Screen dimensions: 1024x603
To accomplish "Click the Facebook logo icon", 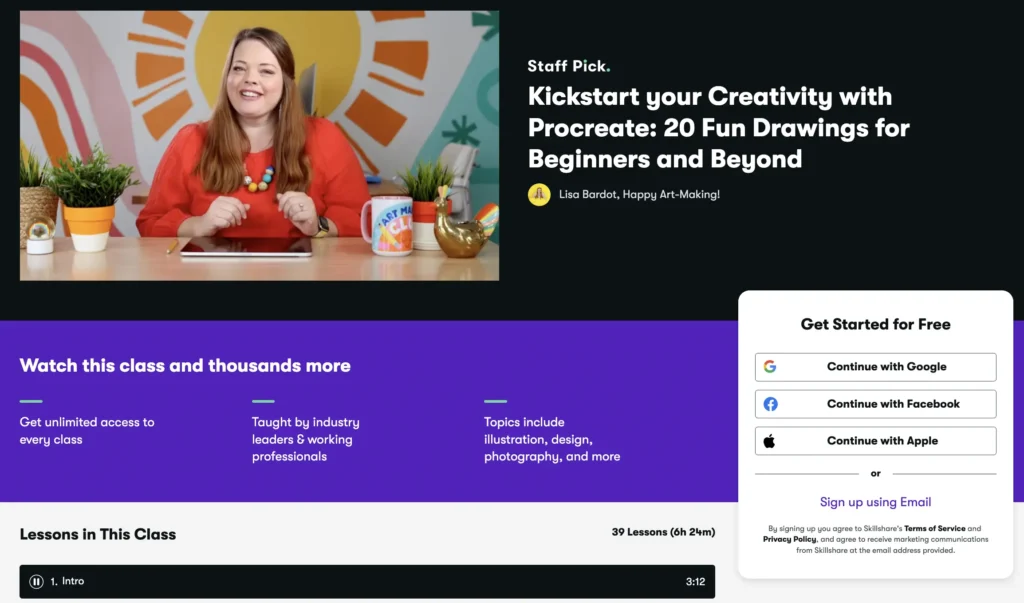I will 770,404.
